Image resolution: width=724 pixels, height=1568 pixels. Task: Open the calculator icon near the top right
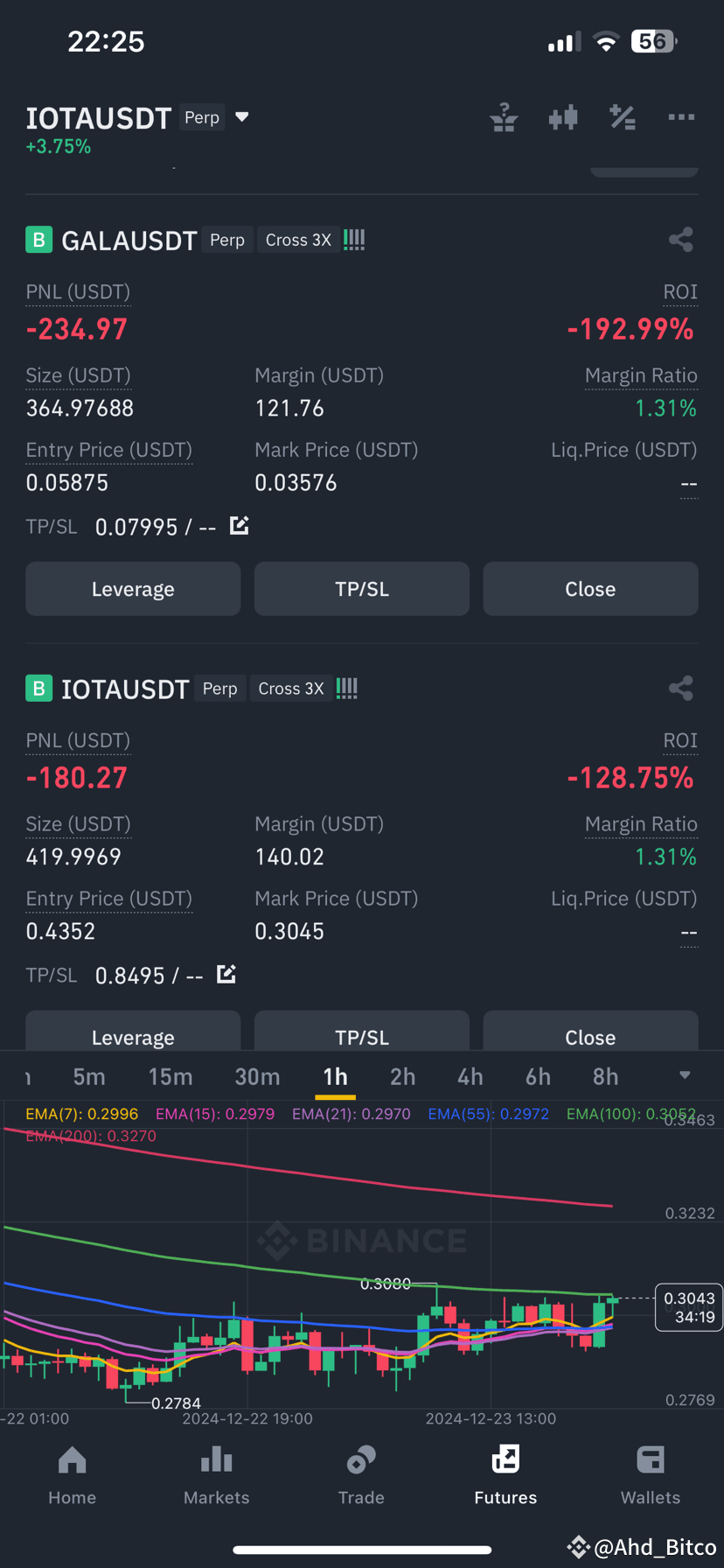623,117
